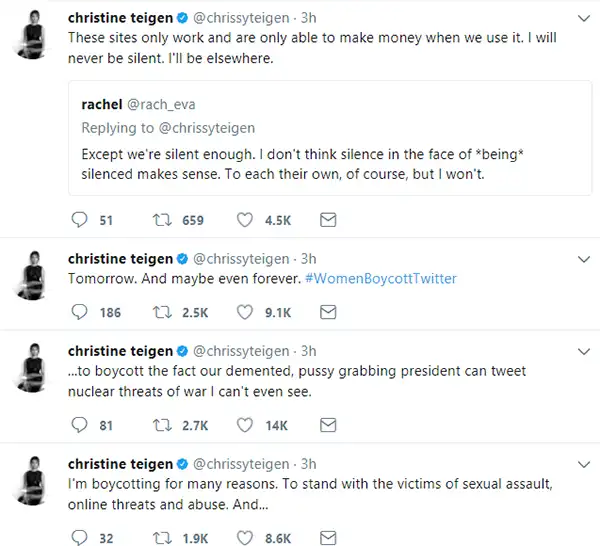Open the dropdown menu on the first tweet
Image resolution: width=600 pixels, height=546 pixels.
[584, 18]
